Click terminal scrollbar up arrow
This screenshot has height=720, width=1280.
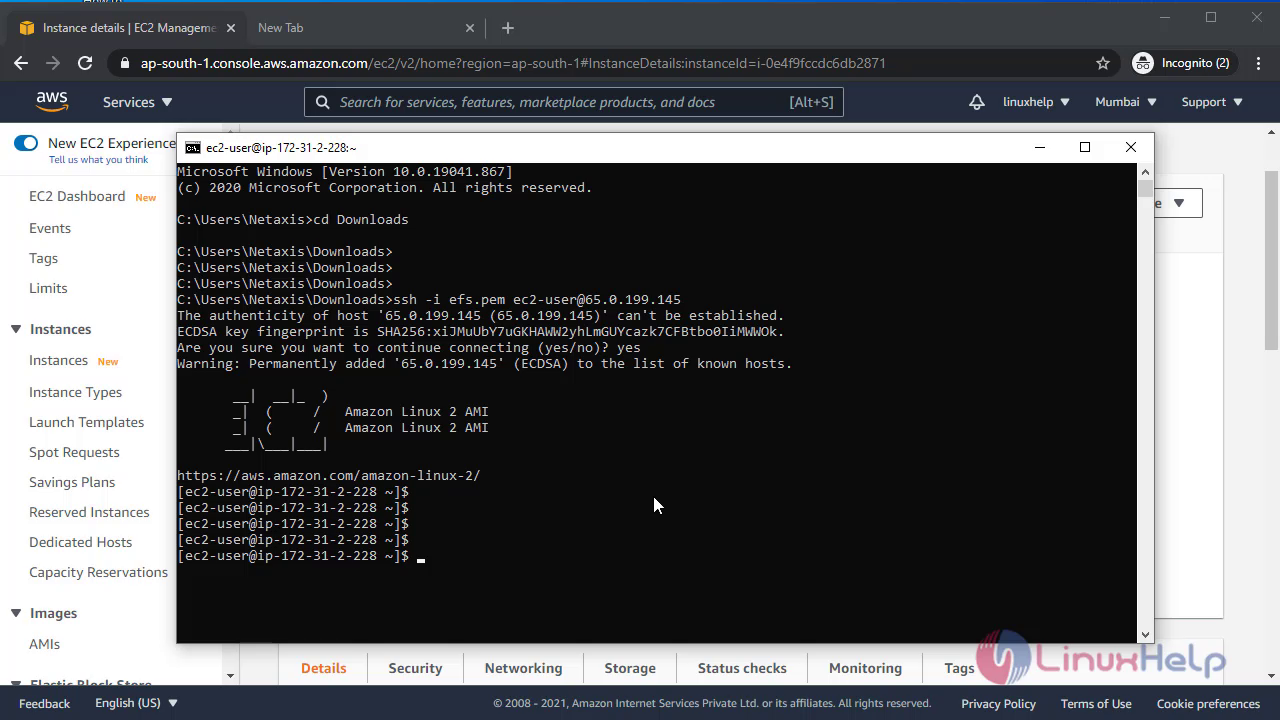pyautogui.click(x=1145, y=171)
